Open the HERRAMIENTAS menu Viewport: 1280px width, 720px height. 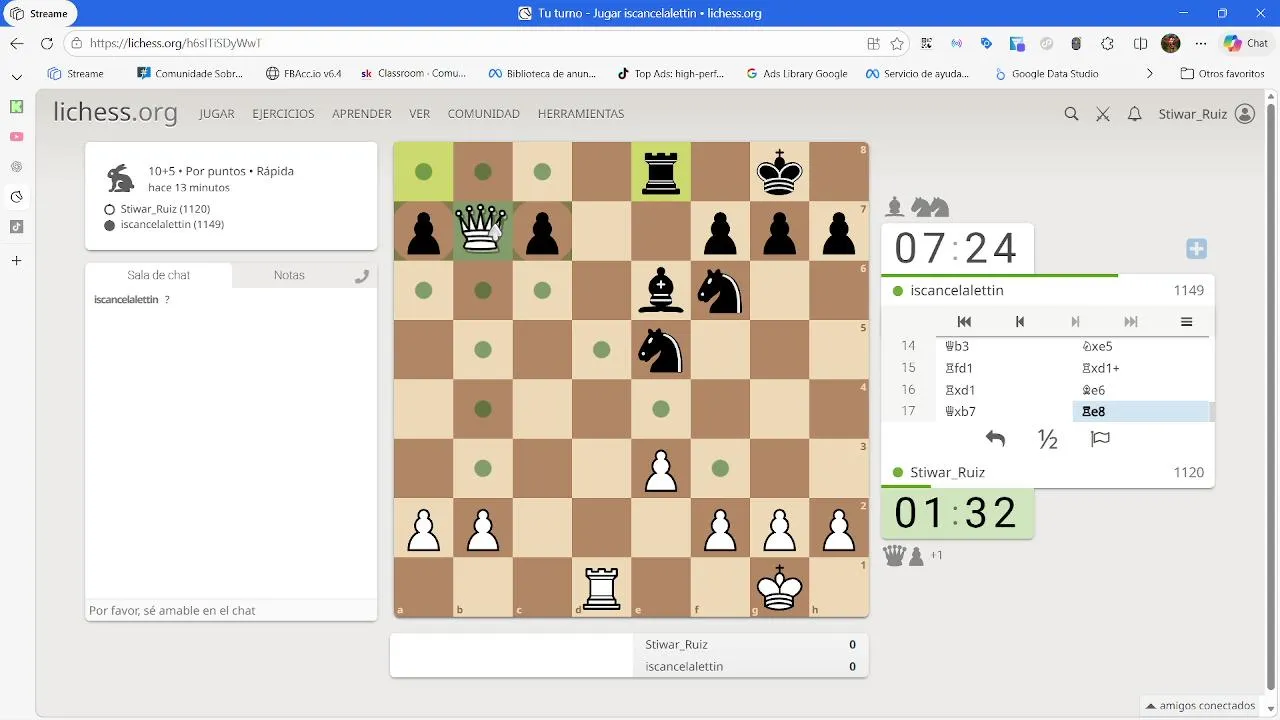tap(581, 114)
